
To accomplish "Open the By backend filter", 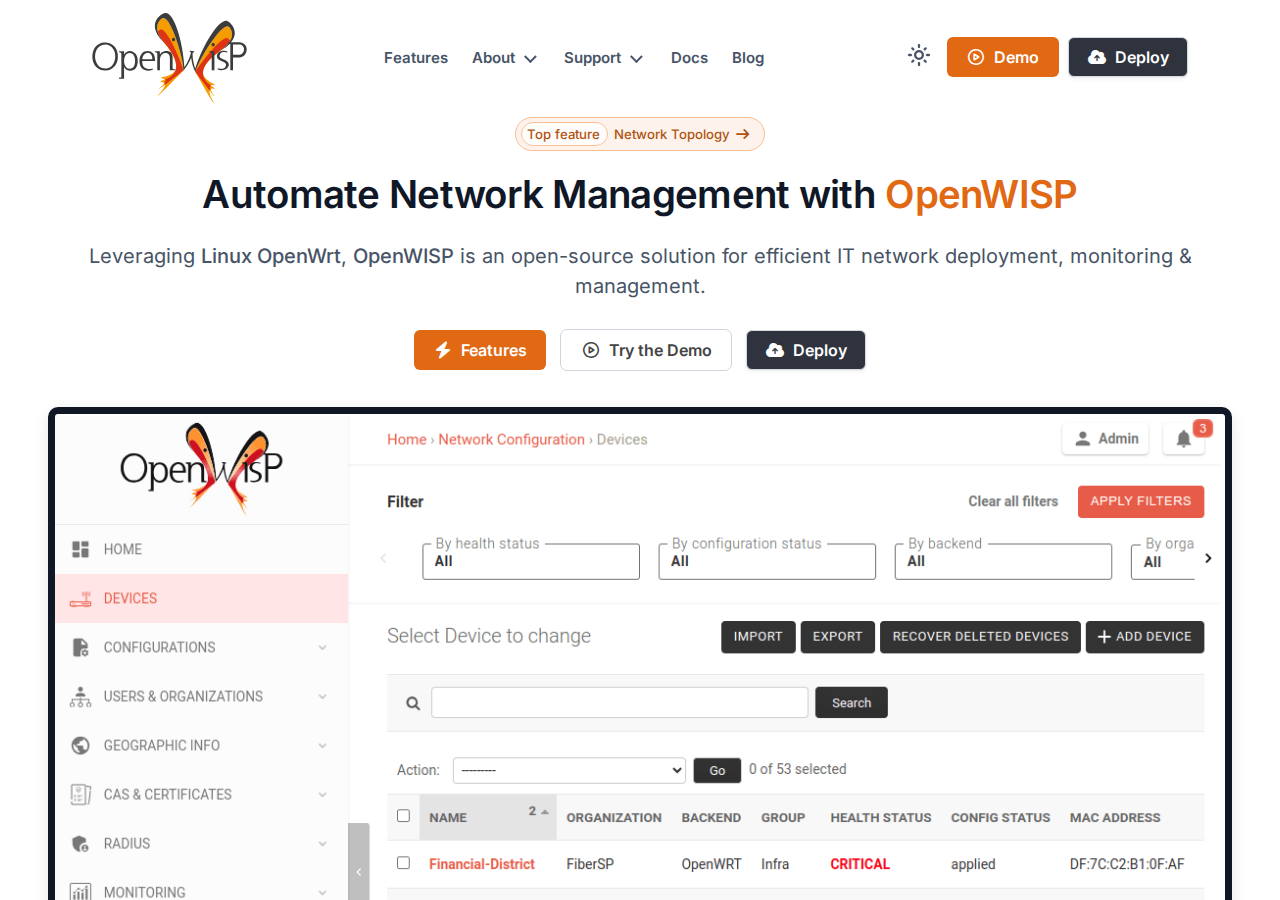I will pos(1003,561).
